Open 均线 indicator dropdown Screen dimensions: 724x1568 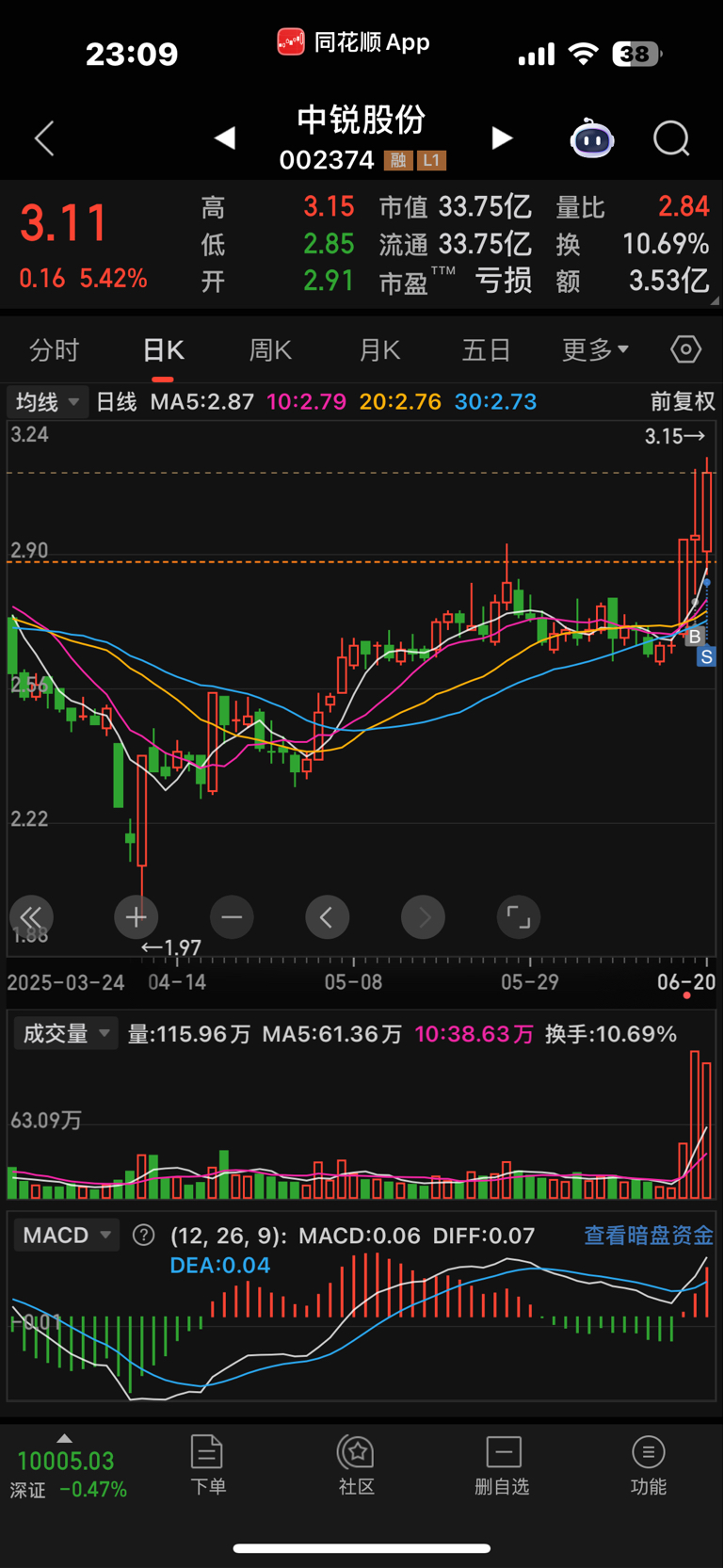47,402
